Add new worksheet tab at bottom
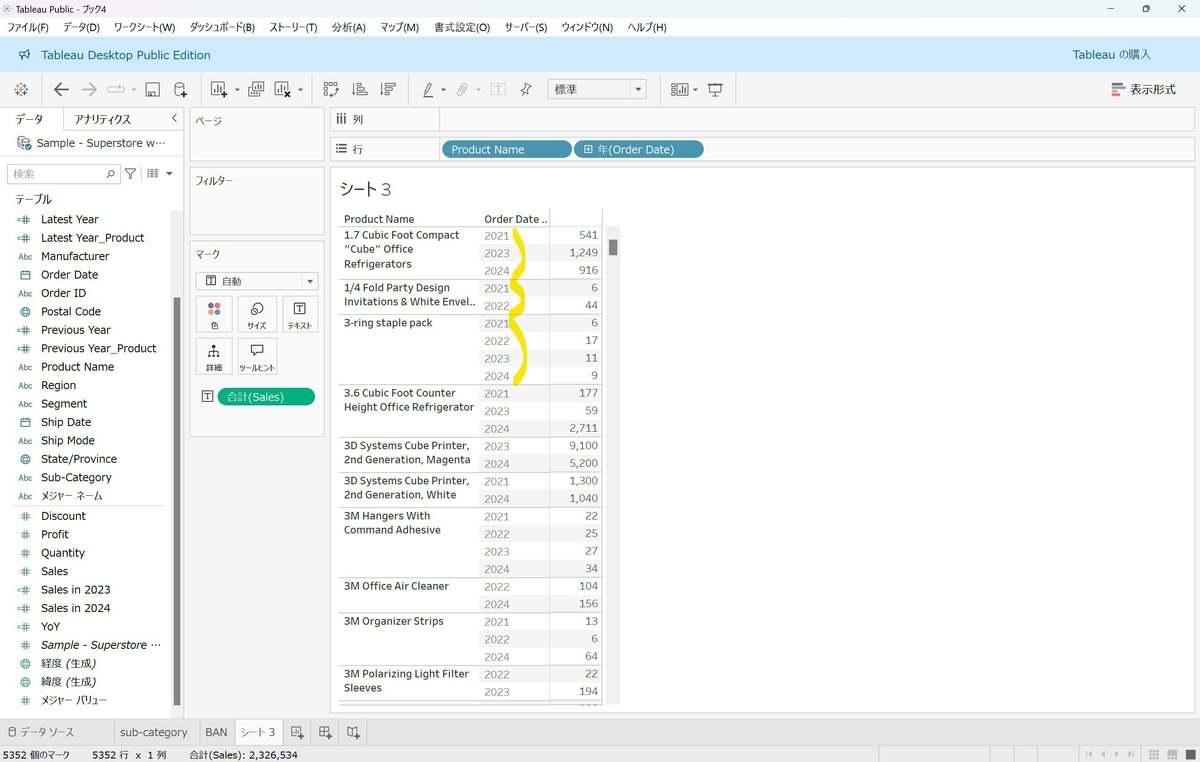Screen dimensions: 1200x762 (297, 733)
